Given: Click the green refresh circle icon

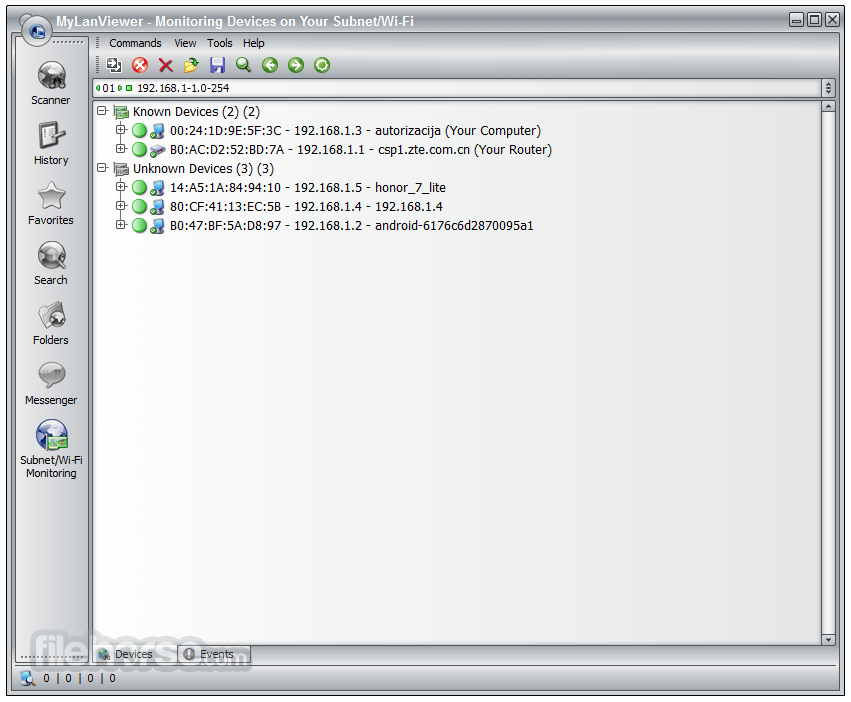Looking at the screenshot, I should pos(322,65).
